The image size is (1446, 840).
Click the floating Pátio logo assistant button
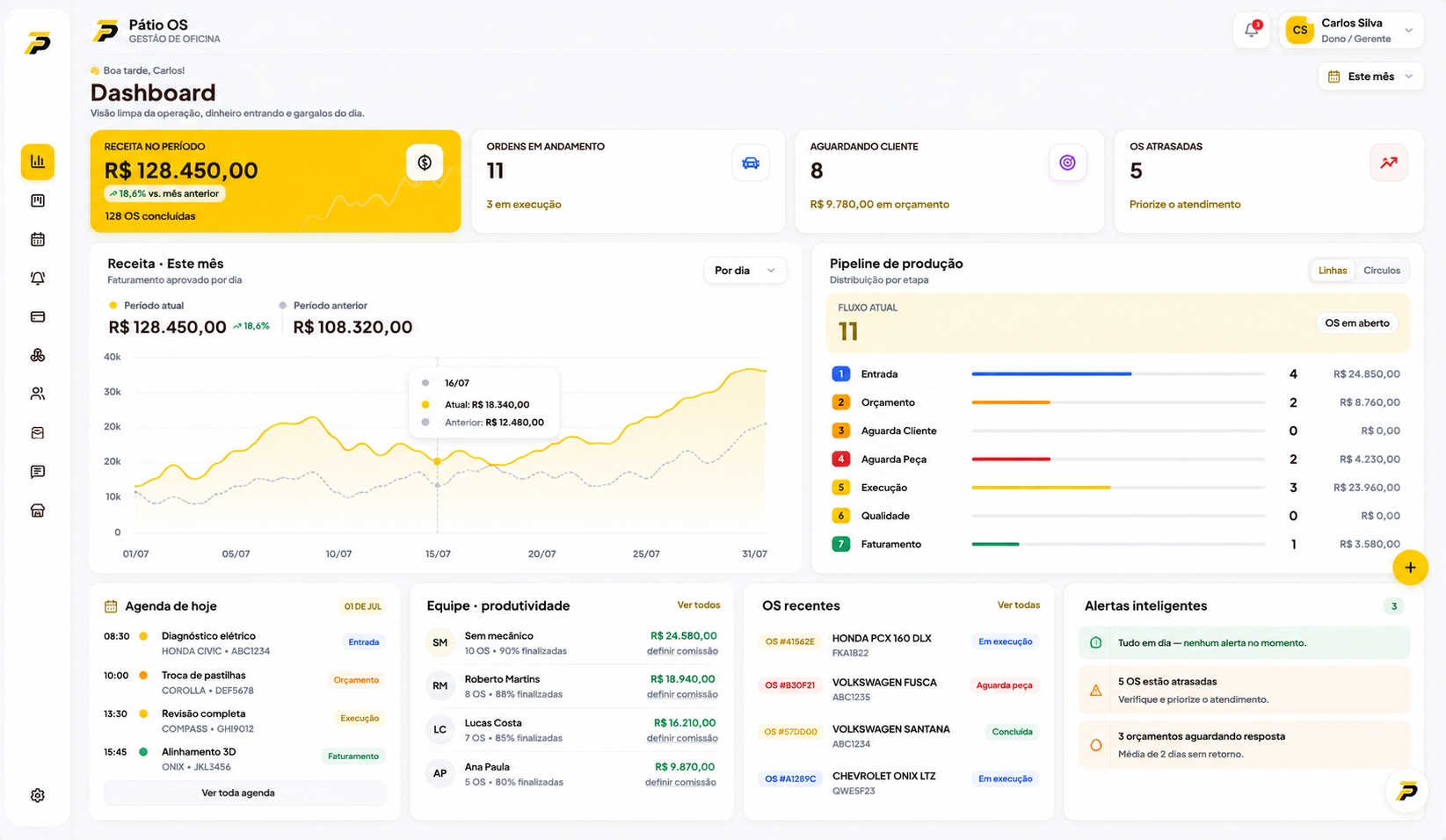tap(1406, 791)
